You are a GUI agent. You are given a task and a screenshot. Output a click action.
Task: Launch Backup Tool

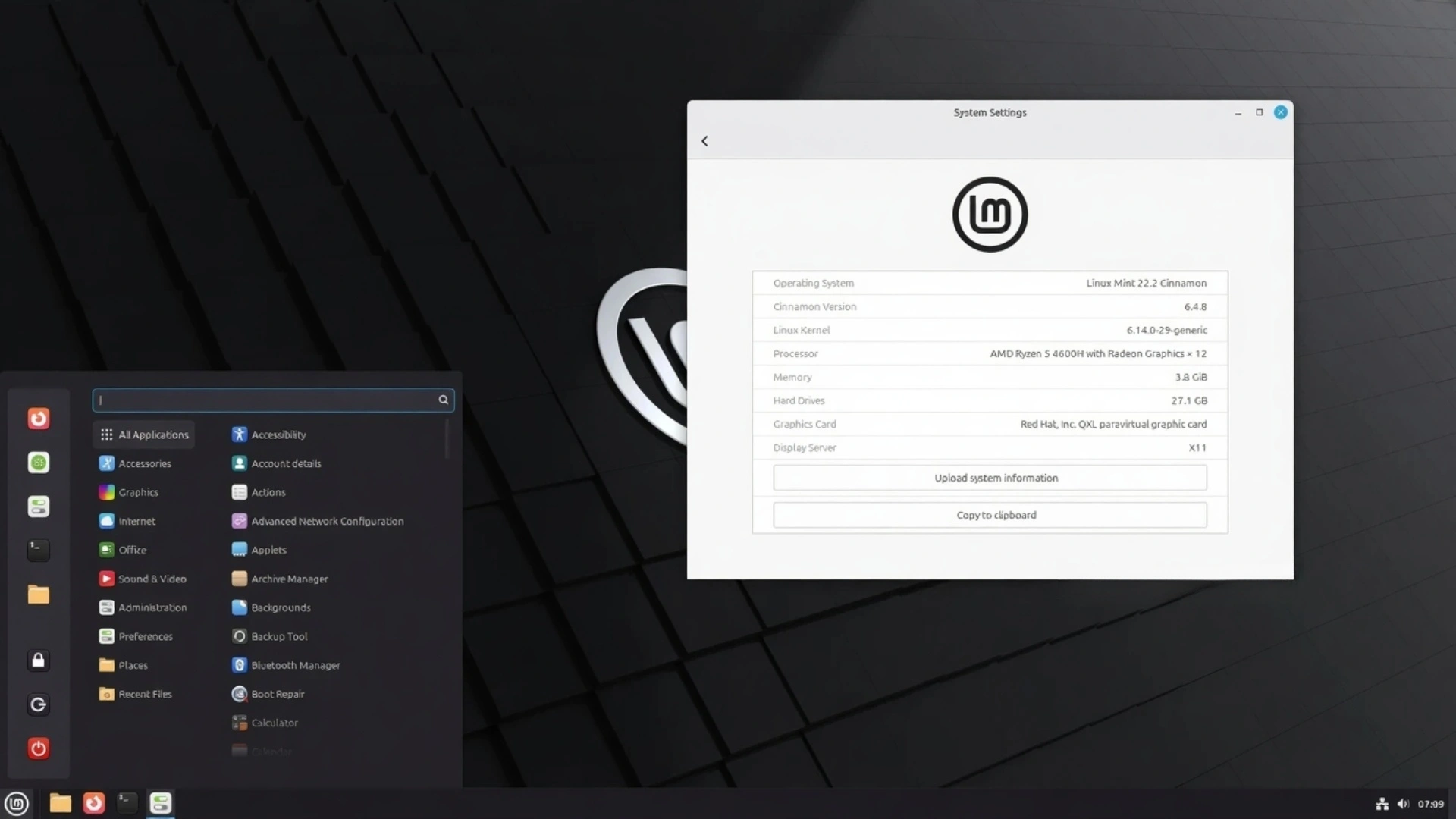(x=270, y=636)
